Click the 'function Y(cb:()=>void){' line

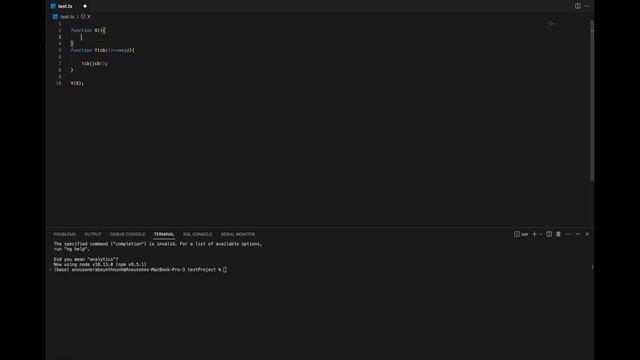tap(102, 50)
